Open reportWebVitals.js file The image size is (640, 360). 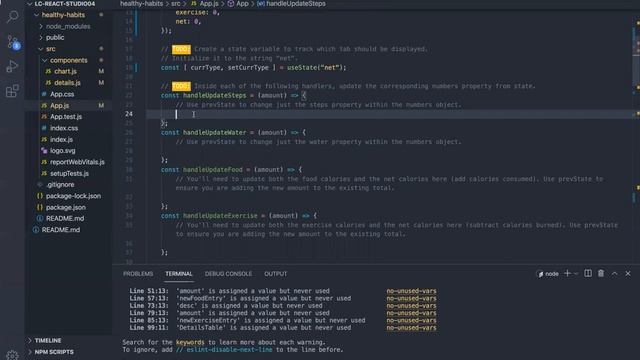77,162
